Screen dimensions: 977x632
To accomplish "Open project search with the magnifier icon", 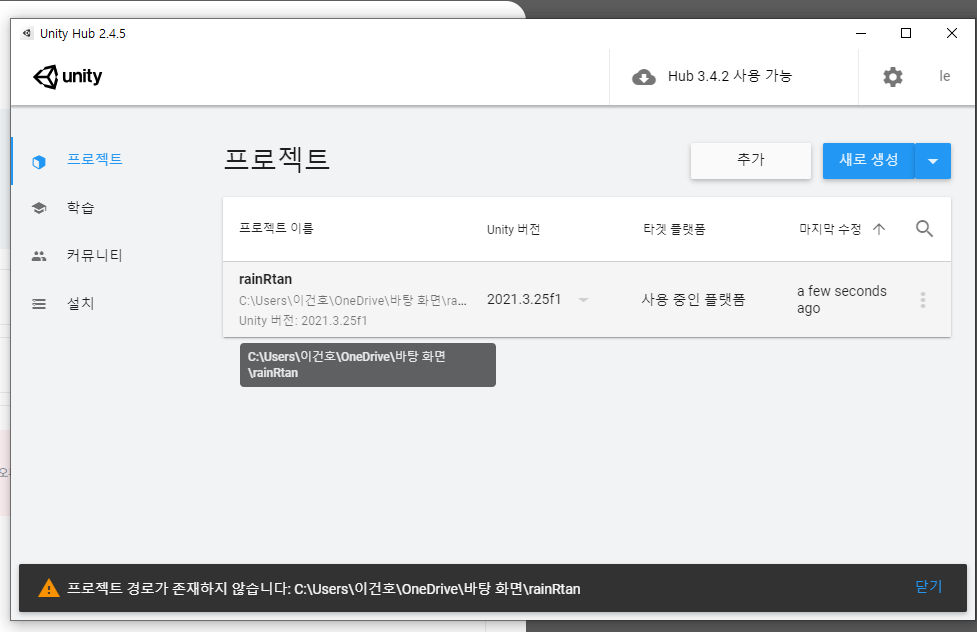I will point(924,229).
